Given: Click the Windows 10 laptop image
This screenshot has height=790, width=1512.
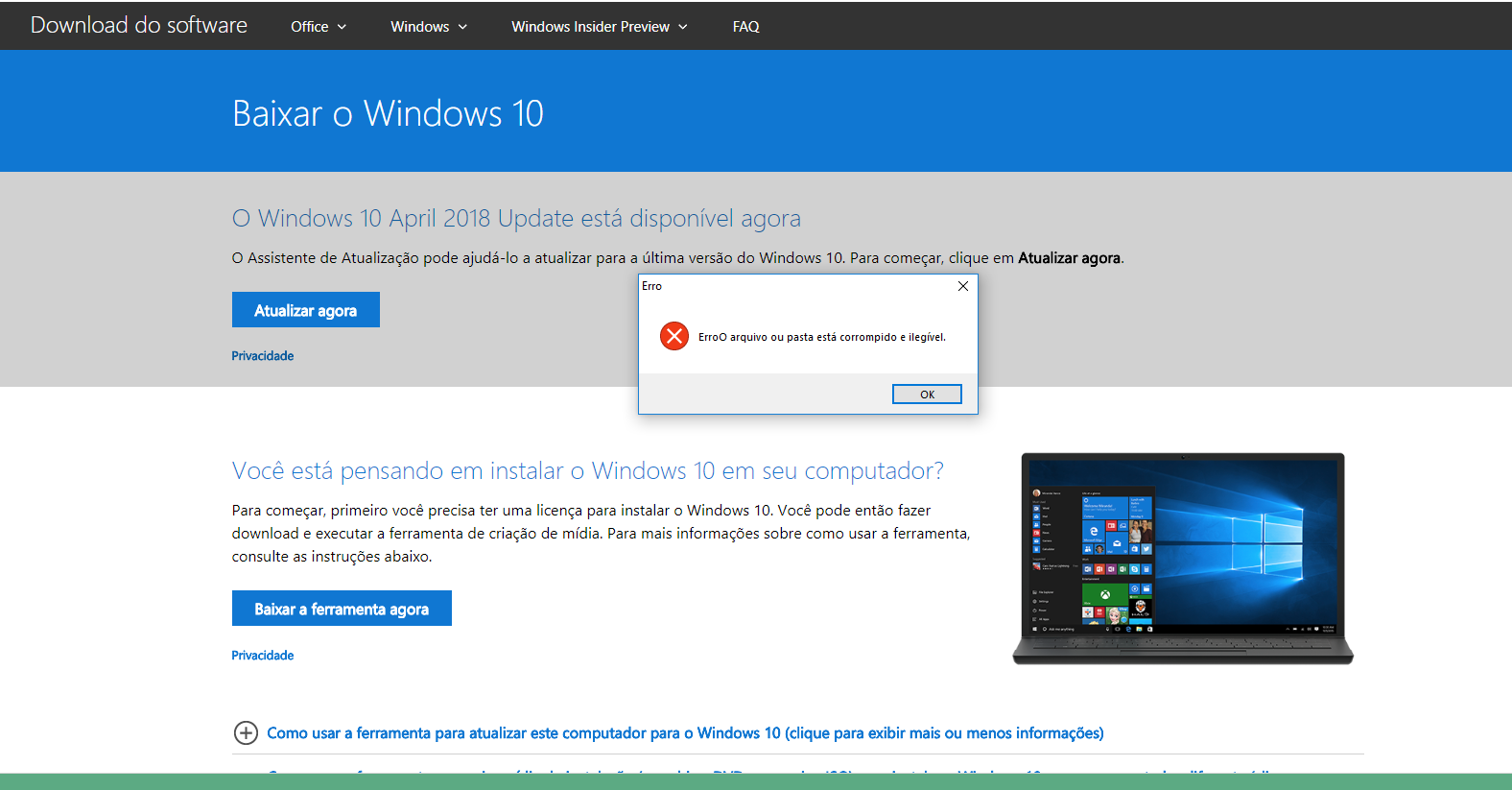Looking at the screenshot, I should click(1183, 559).
